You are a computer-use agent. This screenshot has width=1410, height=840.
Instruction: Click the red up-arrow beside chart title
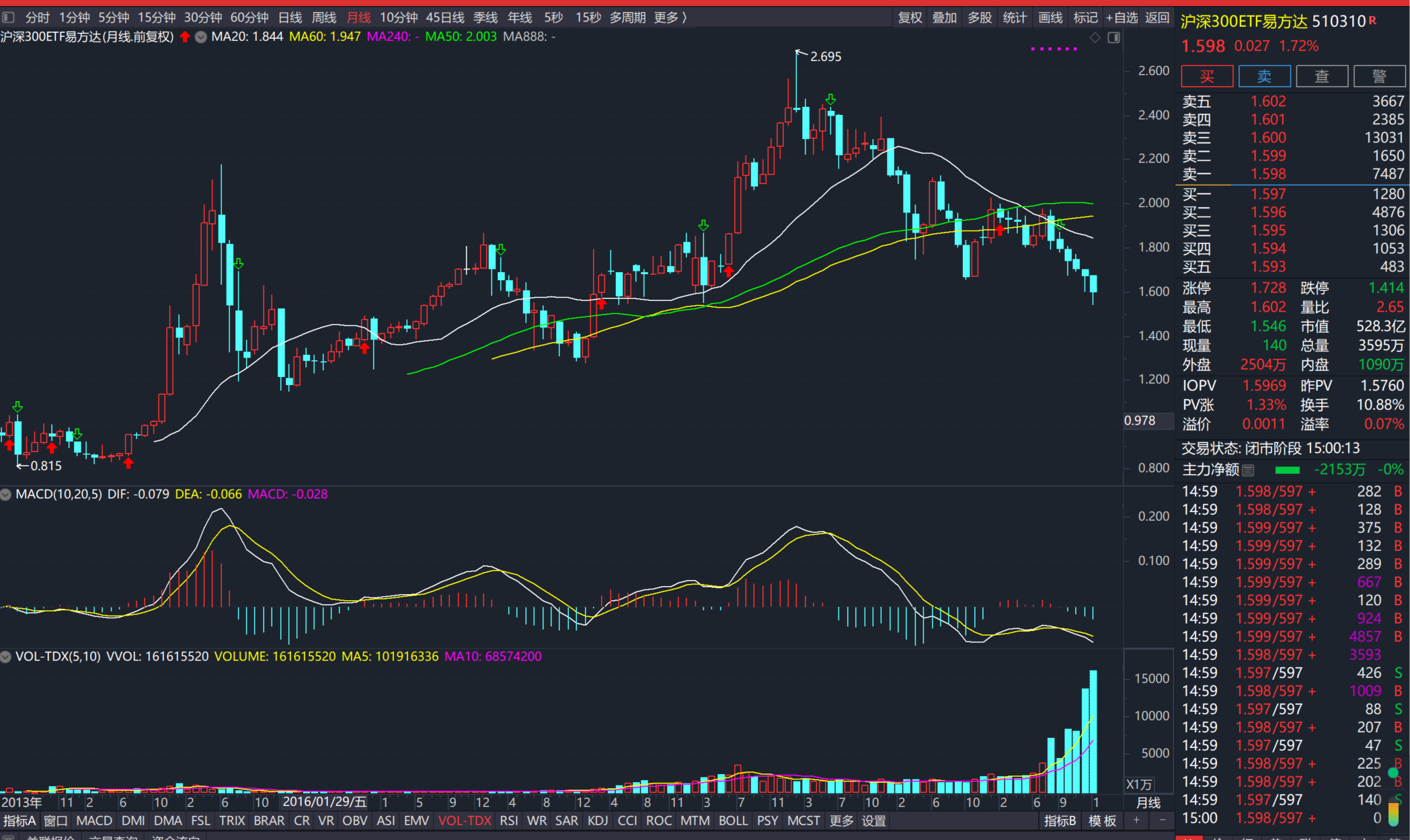click(185, 37)
